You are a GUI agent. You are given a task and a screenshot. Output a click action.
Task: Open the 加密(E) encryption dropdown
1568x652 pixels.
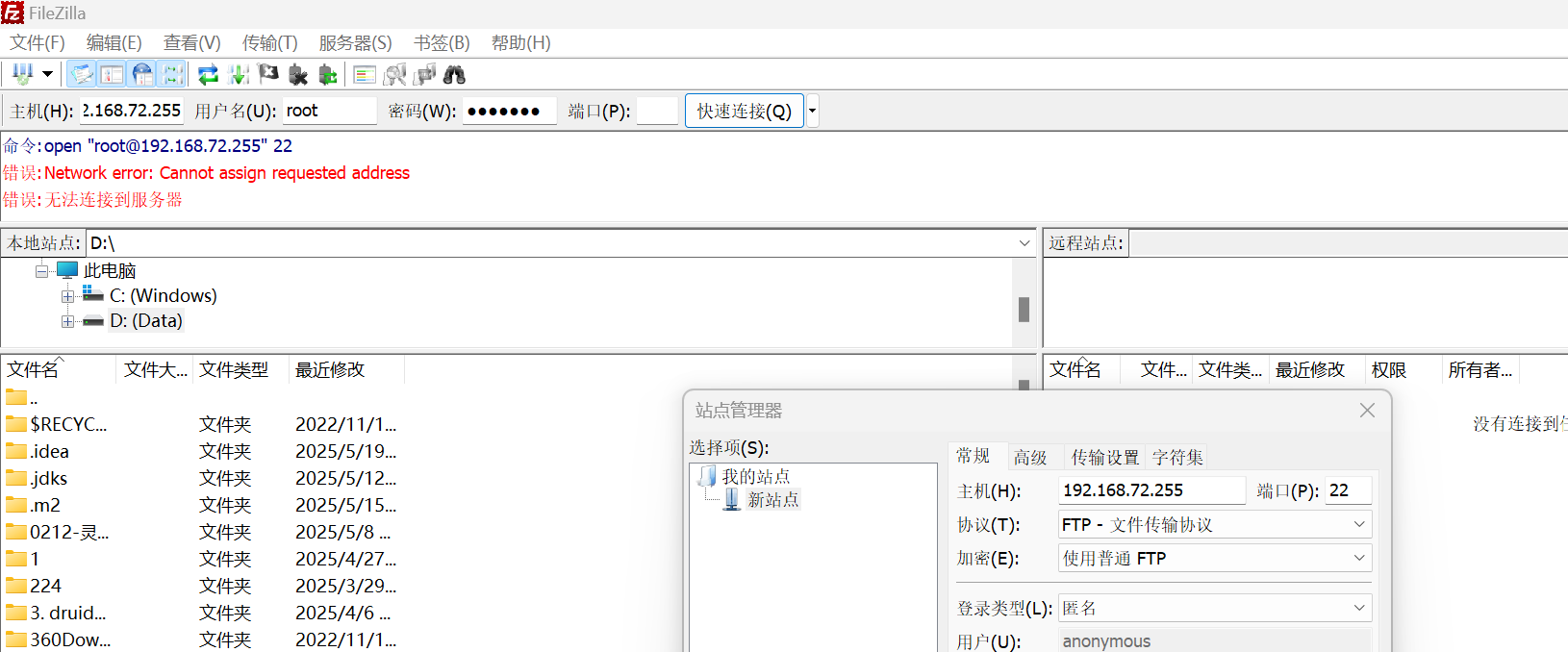tap(1215, 558)
